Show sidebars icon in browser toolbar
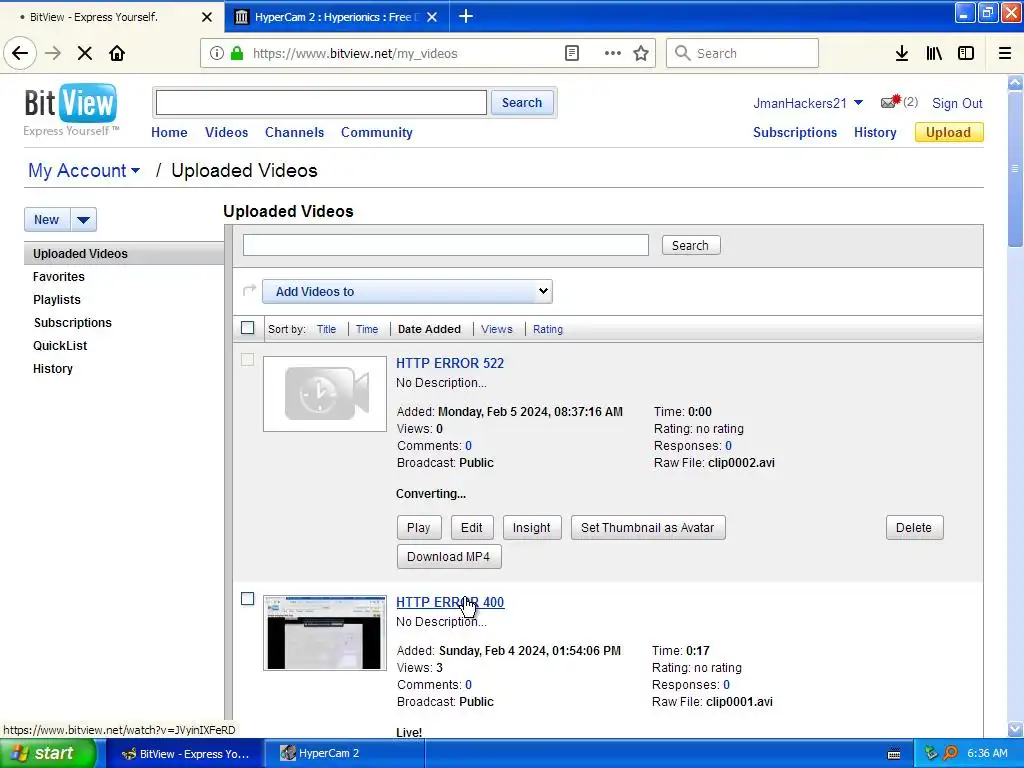Viewport: 1024px width, 768px height. tap(966, 54)
